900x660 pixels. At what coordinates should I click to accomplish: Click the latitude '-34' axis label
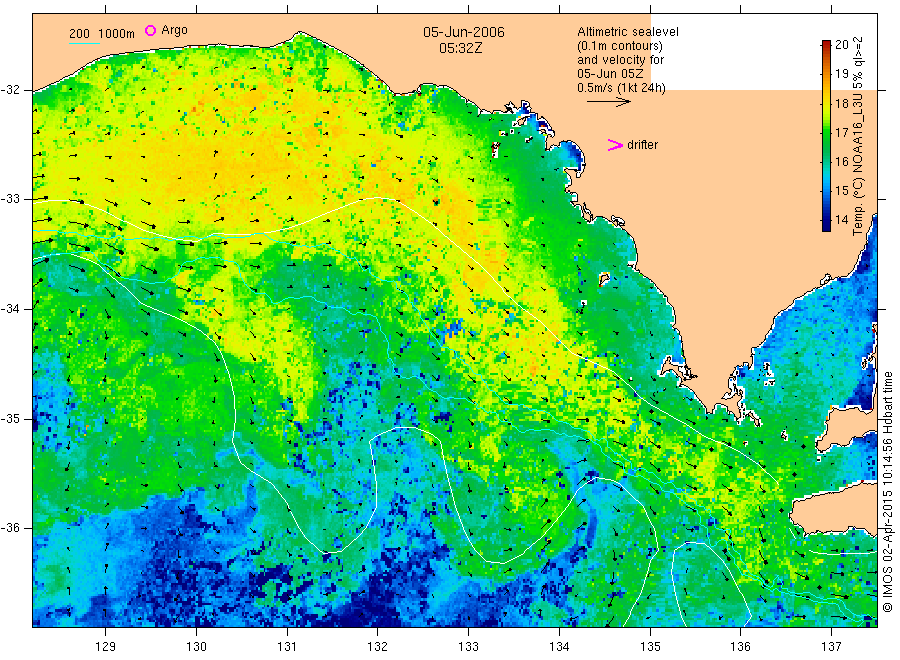[x=10, y=309]
